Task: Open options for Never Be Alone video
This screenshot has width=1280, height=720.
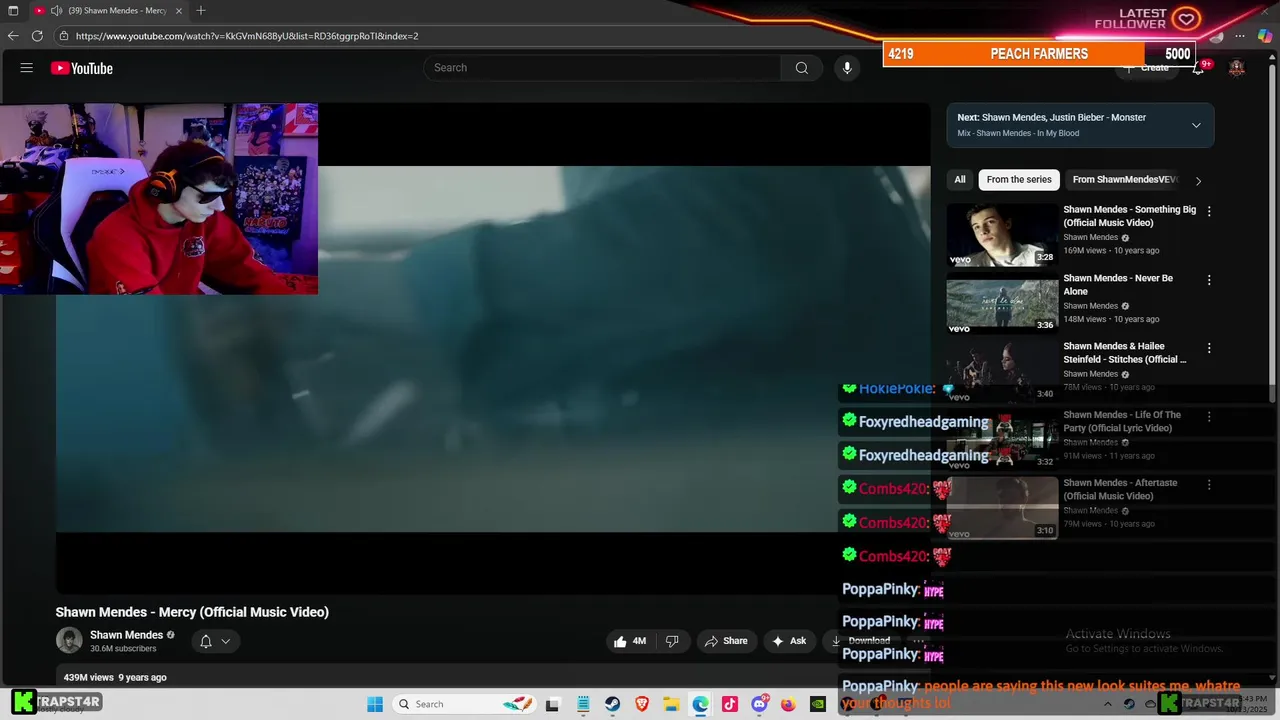Action: tap(1209, 280)
